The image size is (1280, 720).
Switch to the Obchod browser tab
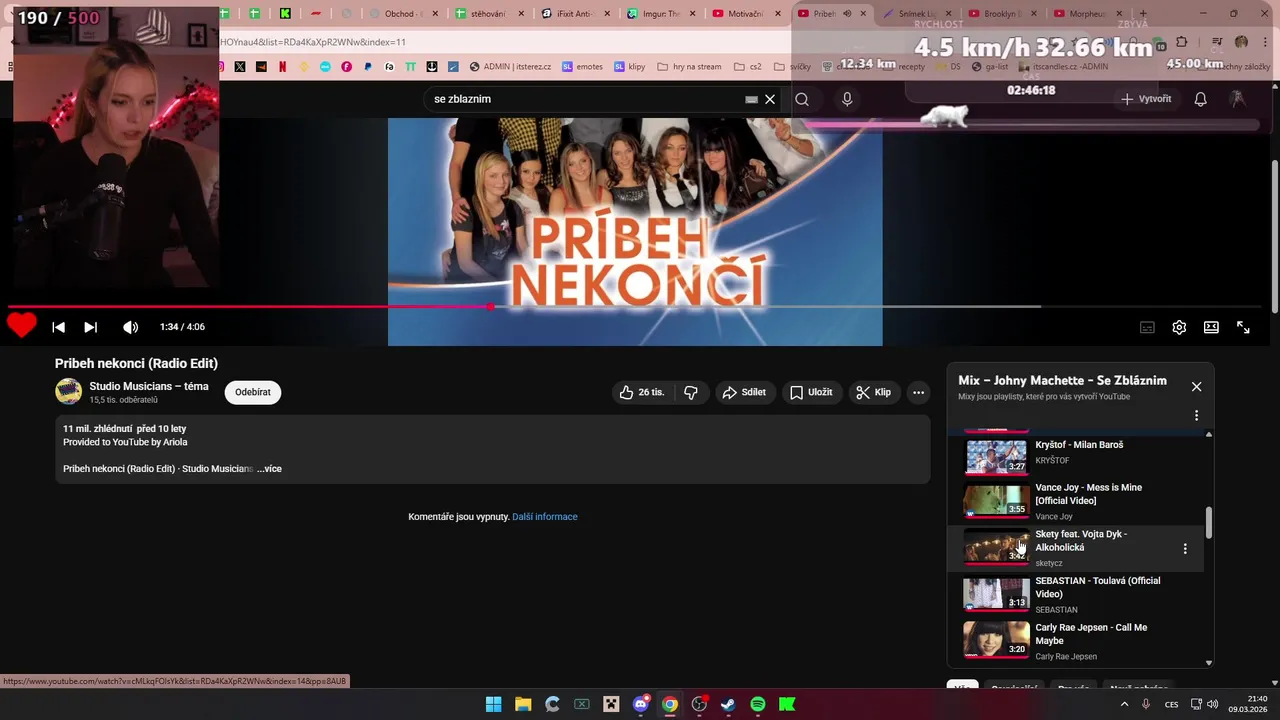tap(403, 14)
